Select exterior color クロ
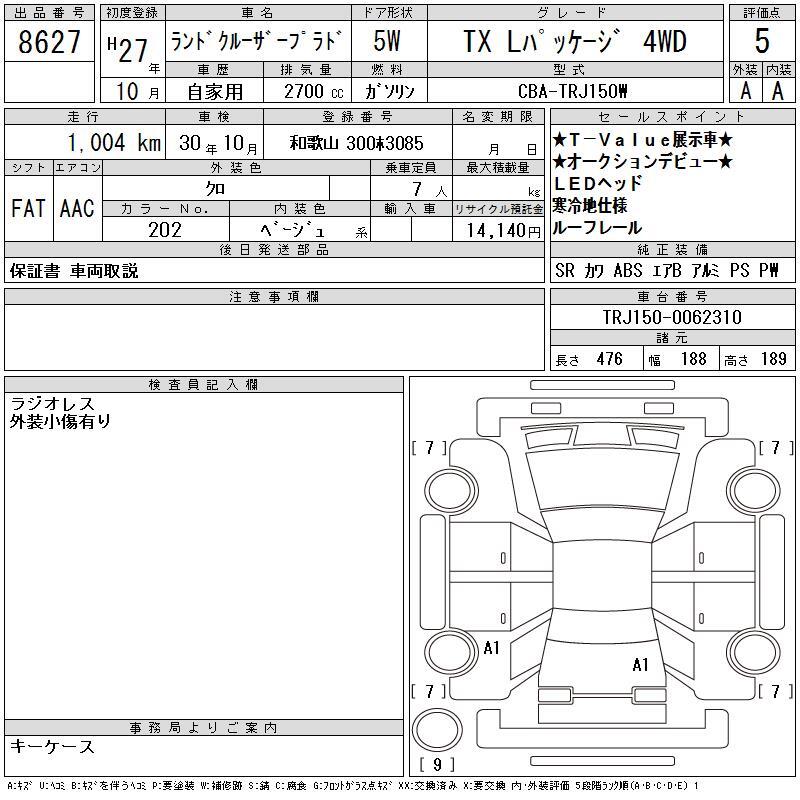800x800 pixels. tap(215, 189)
